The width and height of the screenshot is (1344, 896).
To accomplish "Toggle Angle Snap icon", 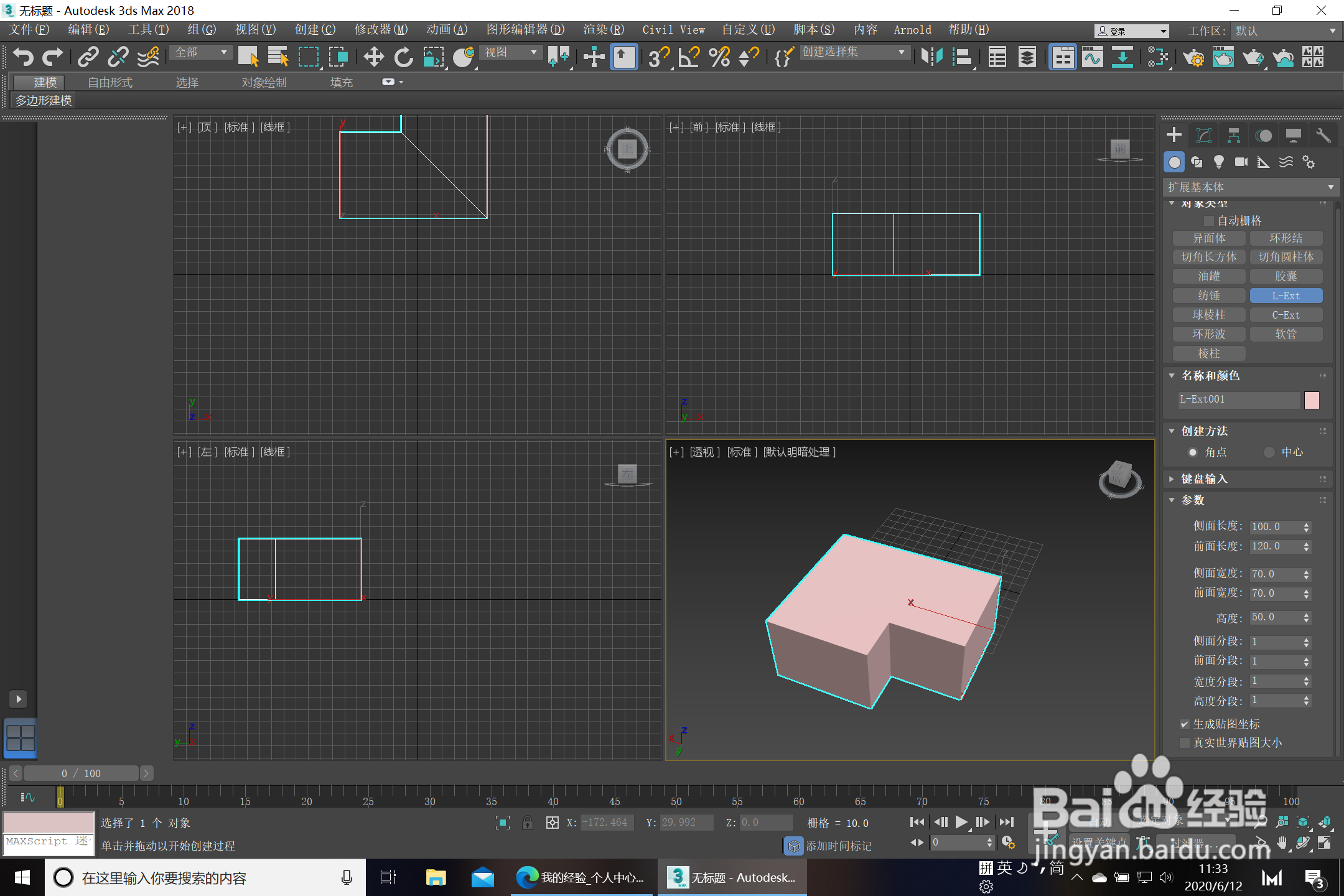I will click(689, 57).
